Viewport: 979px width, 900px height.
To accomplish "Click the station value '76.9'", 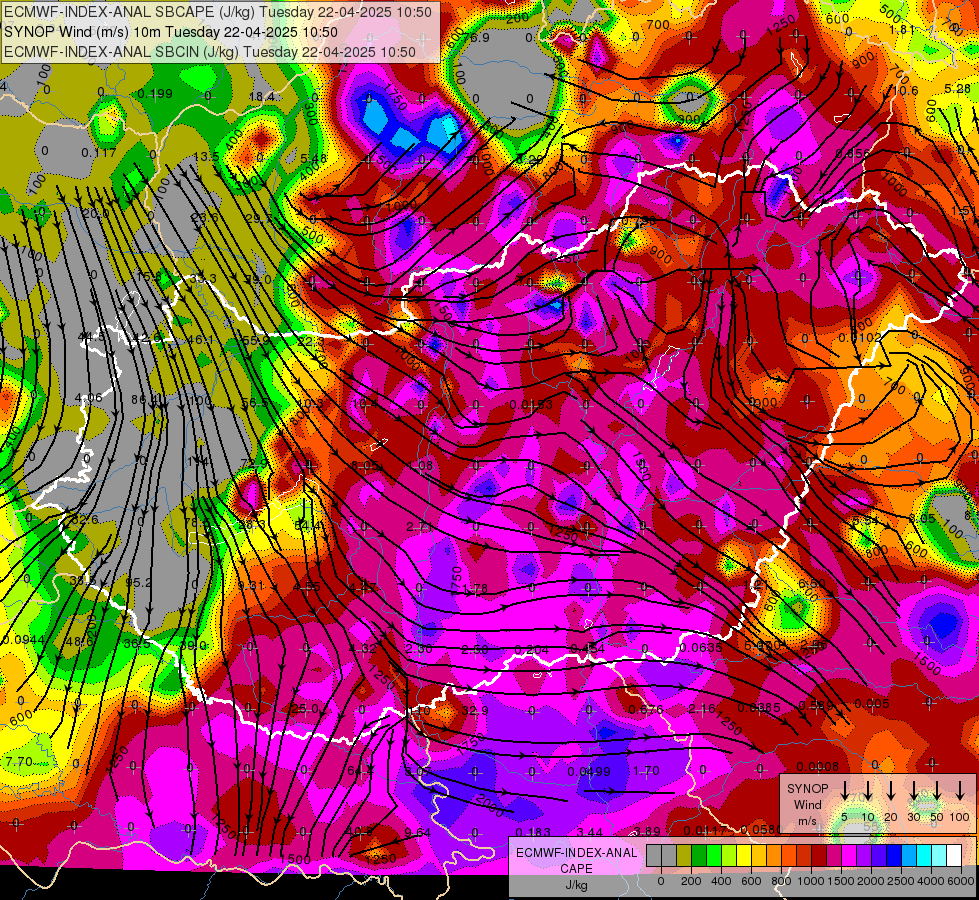I will coord(476,38).
